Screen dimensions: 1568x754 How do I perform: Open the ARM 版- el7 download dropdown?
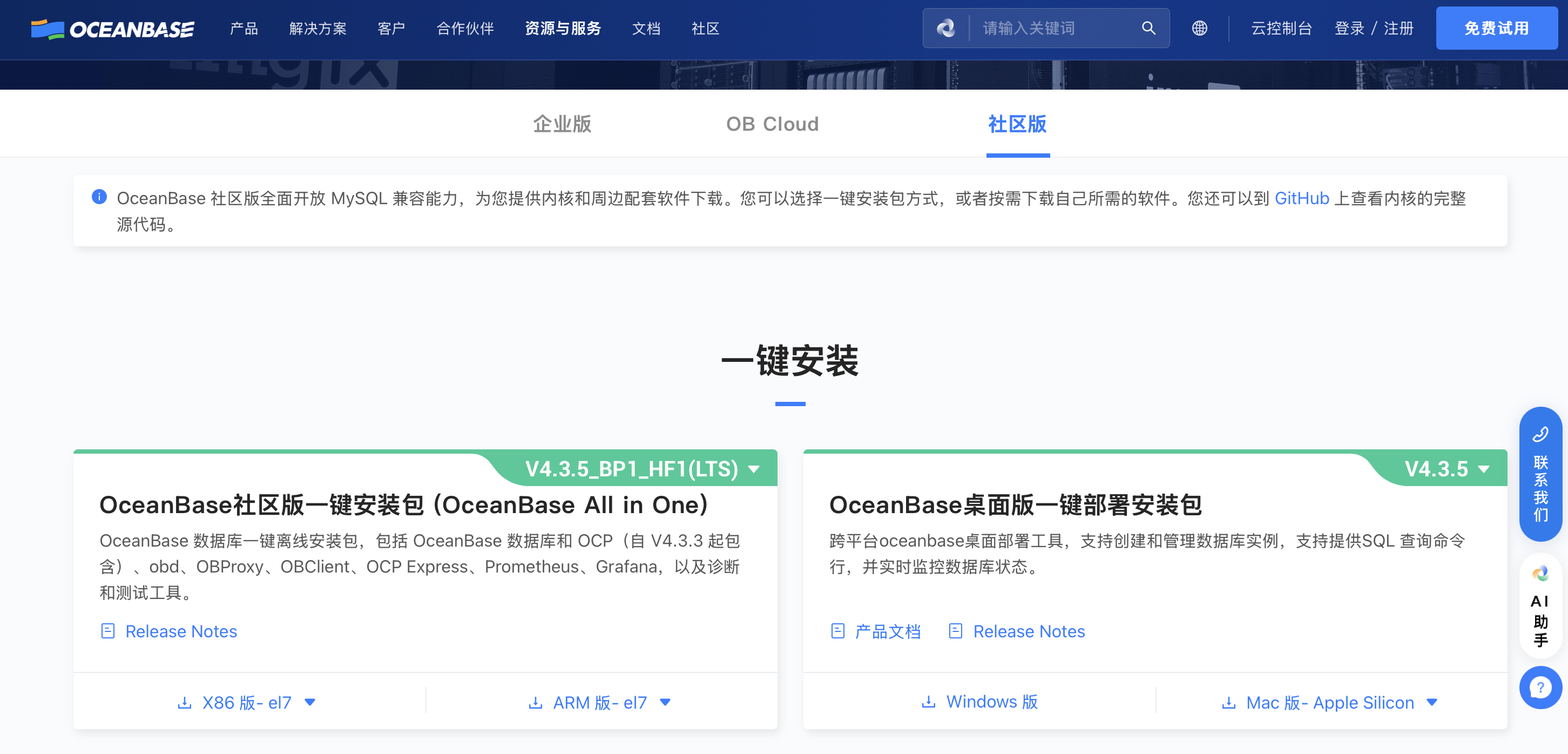click(600, 702)
